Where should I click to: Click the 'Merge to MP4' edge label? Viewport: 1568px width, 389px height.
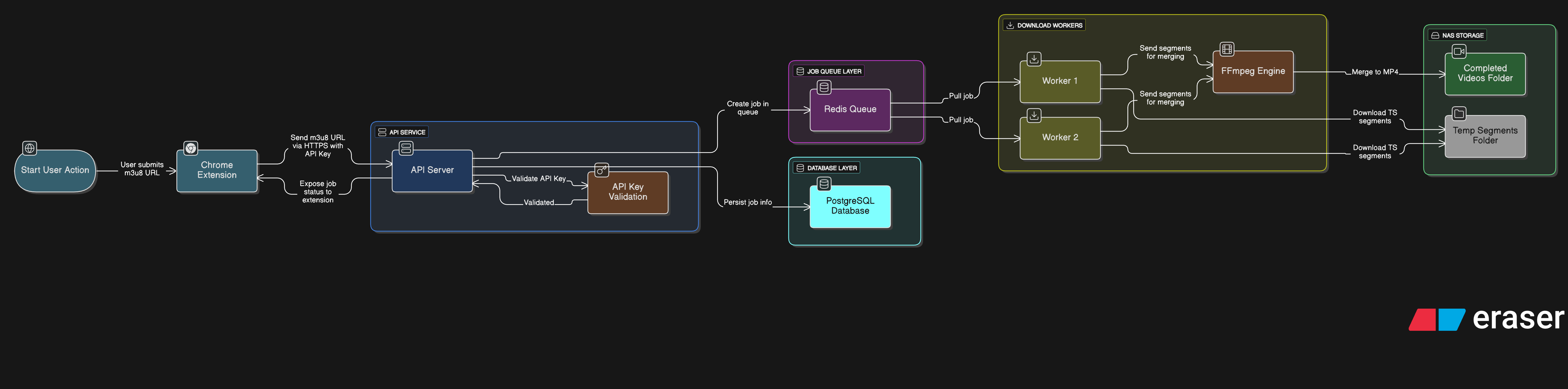1375,72
